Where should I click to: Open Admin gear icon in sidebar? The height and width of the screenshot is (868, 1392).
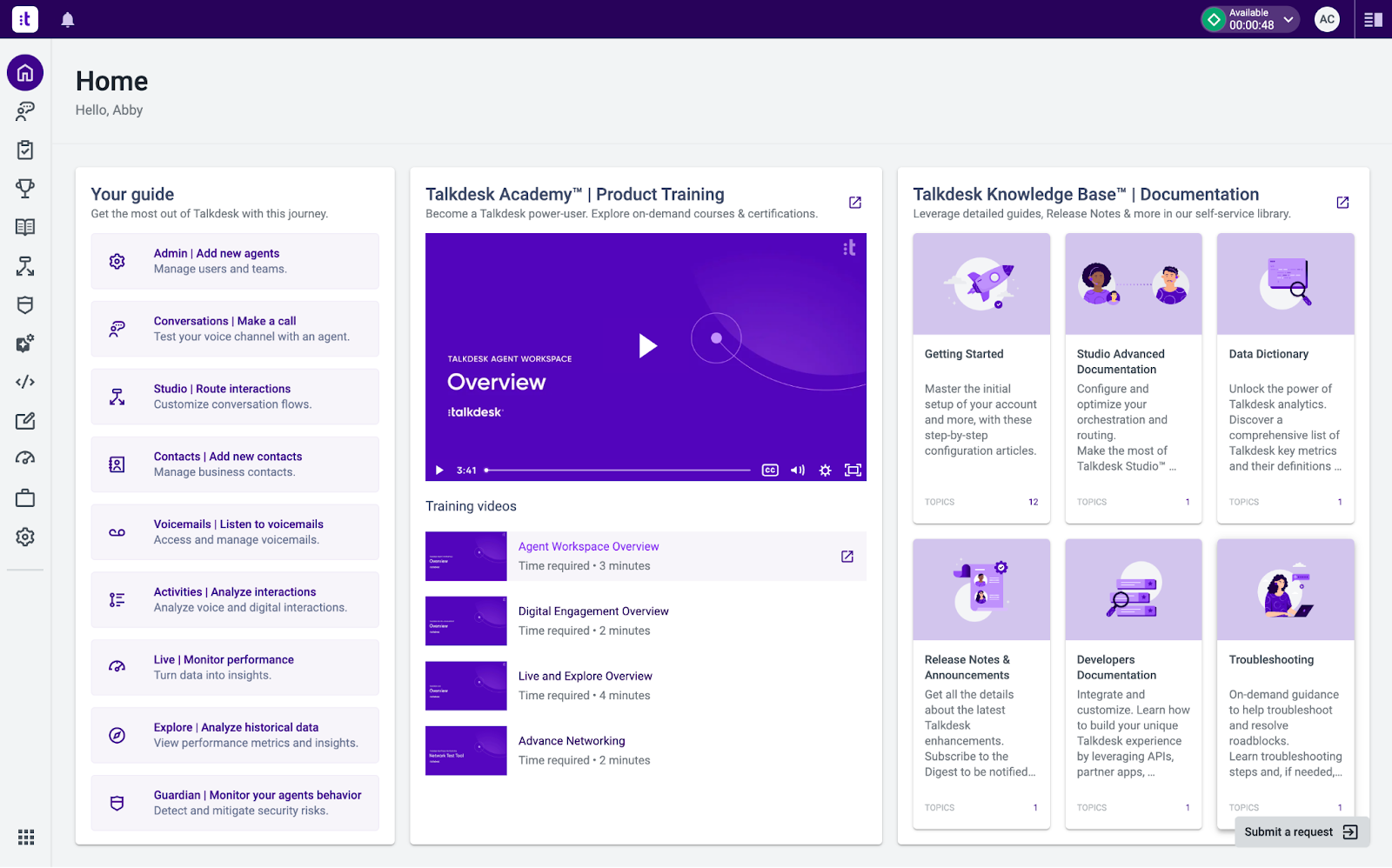[25, 537]
